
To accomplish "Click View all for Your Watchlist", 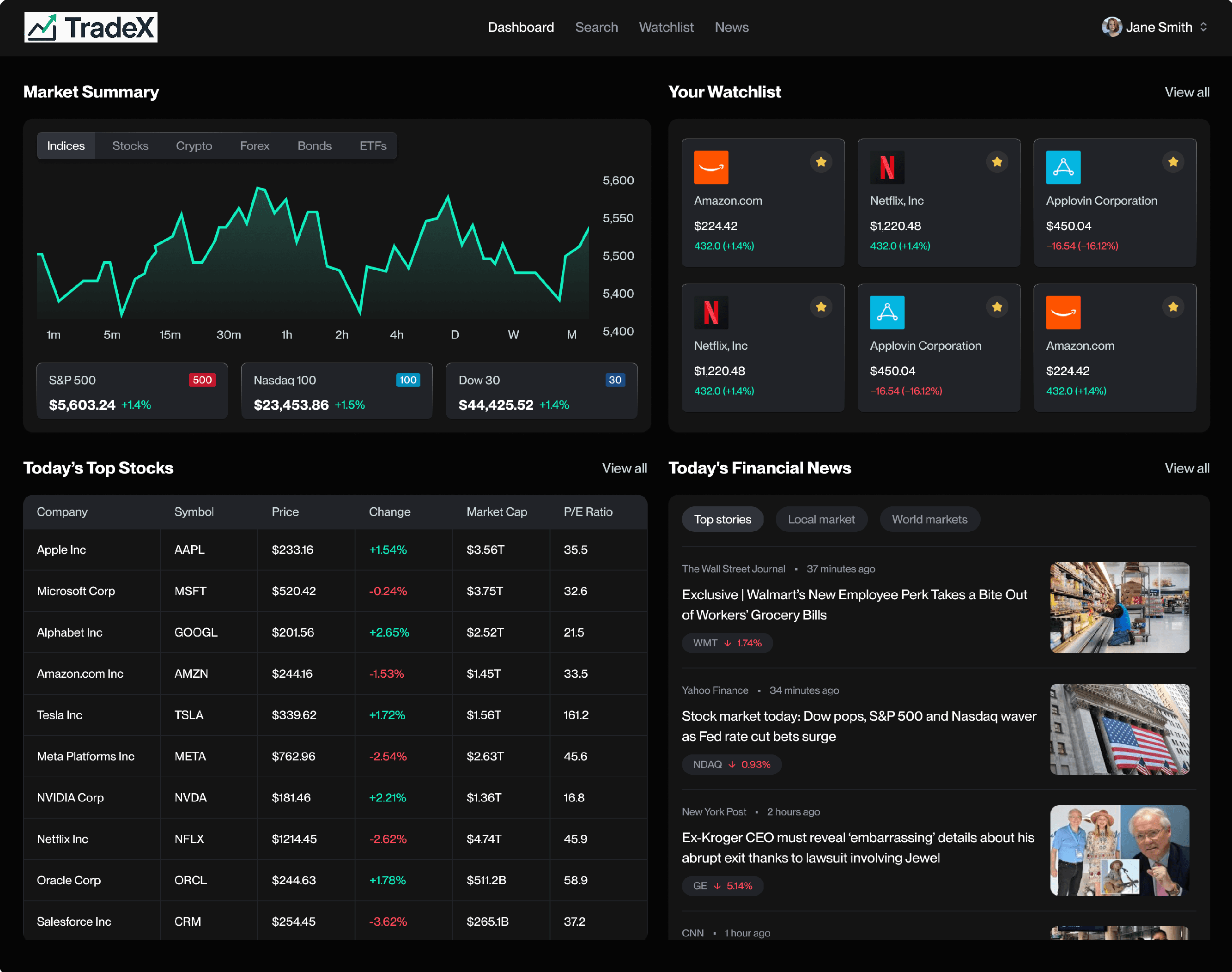I will point(1186,92).
